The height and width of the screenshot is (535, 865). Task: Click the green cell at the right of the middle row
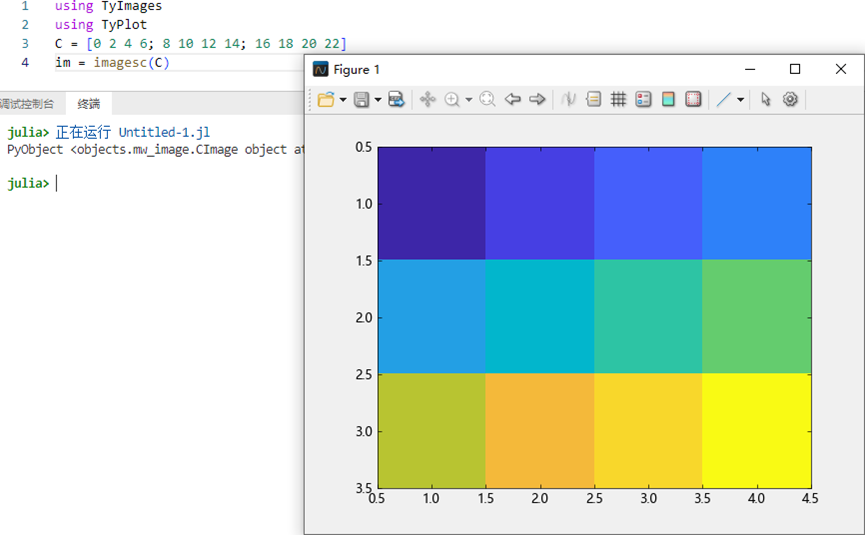(x=756, y=316)
